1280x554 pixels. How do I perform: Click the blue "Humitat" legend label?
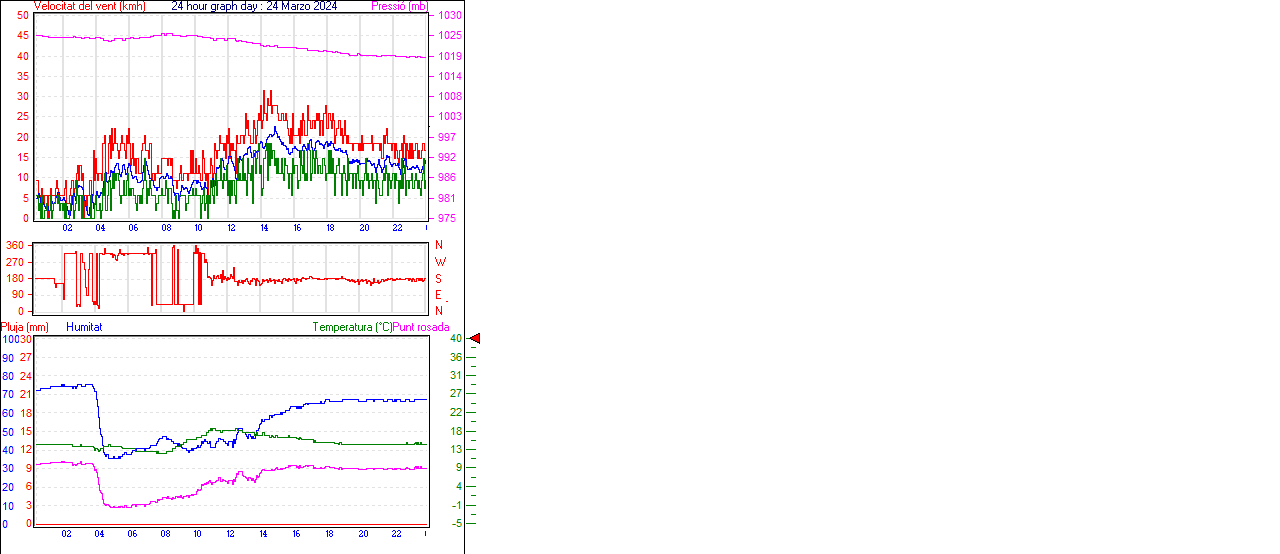tap(84, 327)
